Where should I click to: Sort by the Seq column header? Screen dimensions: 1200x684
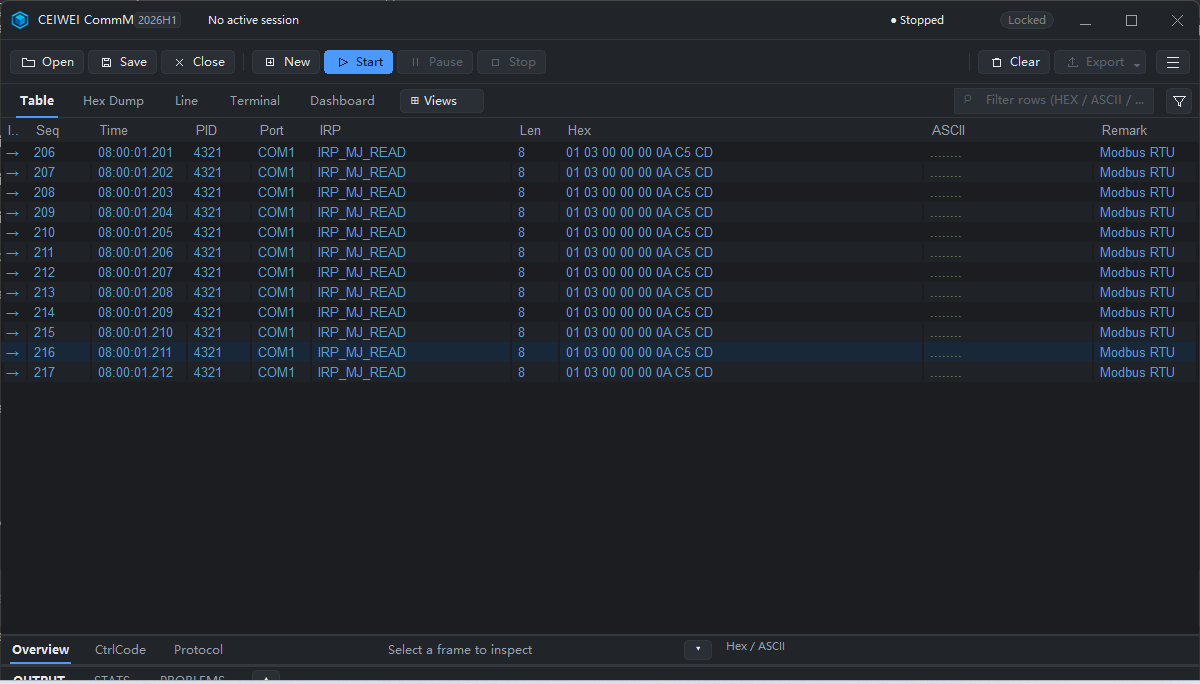(x=48, y=131)
